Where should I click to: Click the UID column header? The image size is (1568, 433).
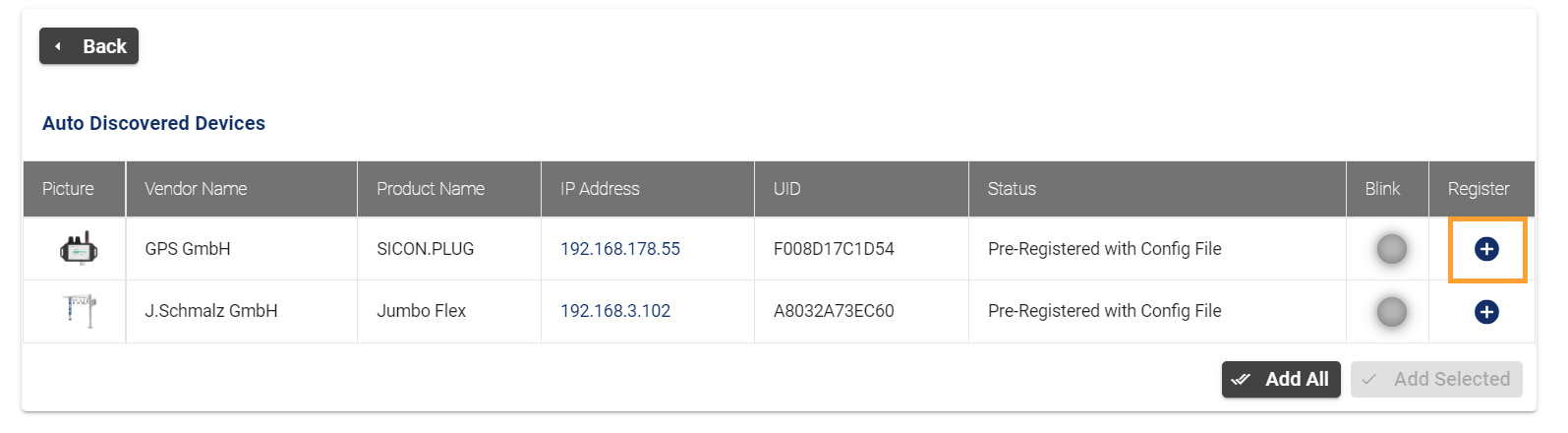pyautogui.click(x=786, y=189)
